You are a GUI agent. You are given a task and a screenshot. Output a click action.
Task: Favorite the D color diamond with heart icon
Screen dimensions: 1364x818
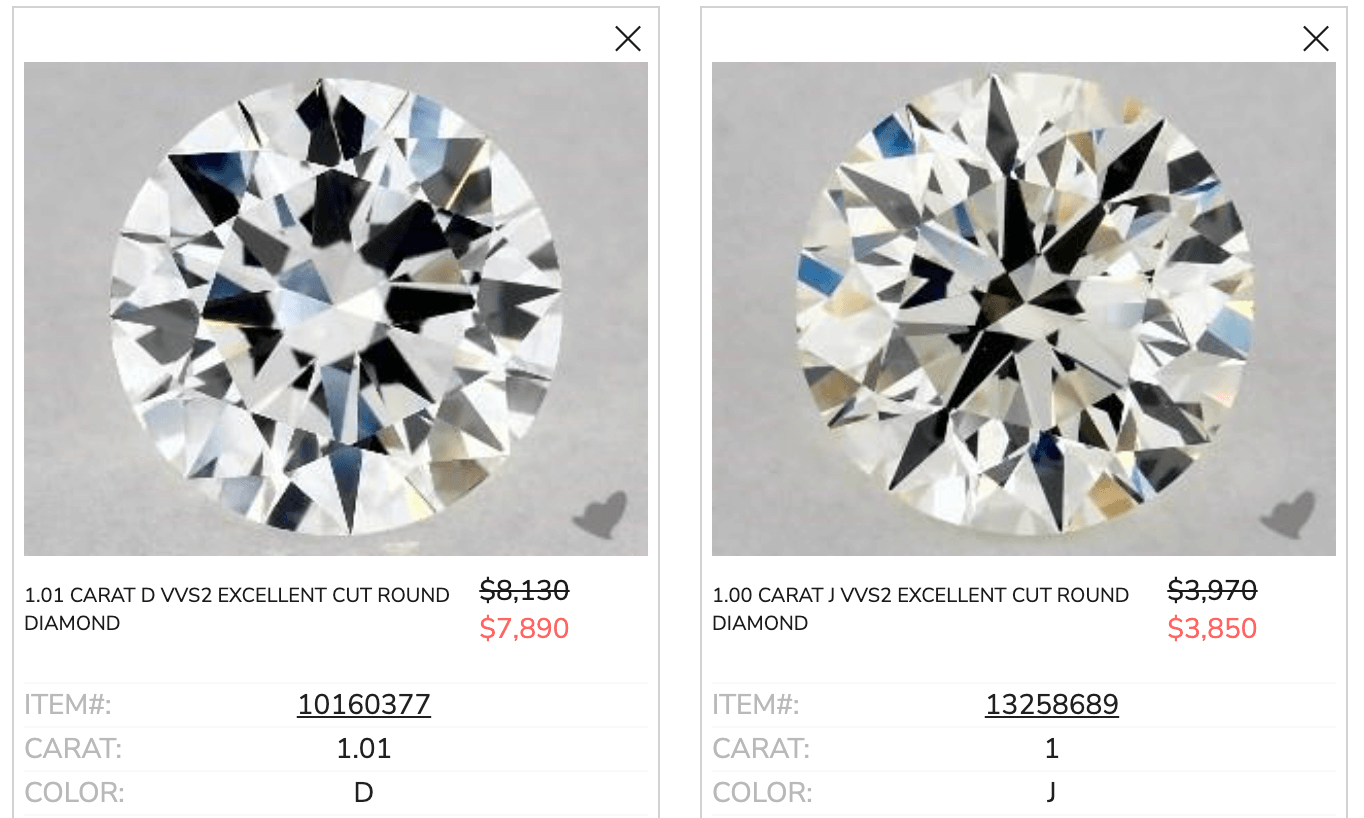coord(601,514)
